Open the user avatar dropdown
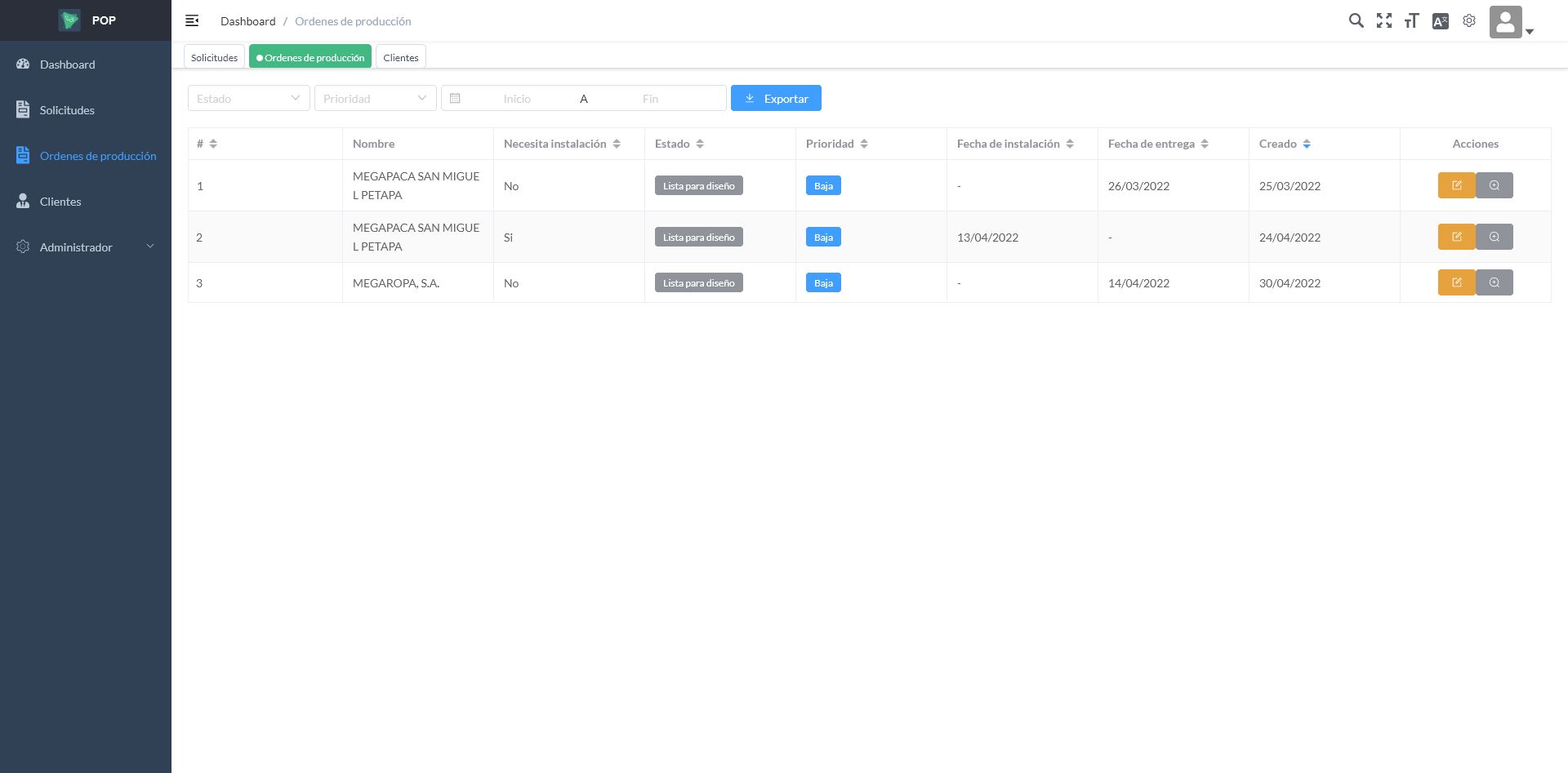Viewport: 1568px width, 773px height. point(1511,22)
